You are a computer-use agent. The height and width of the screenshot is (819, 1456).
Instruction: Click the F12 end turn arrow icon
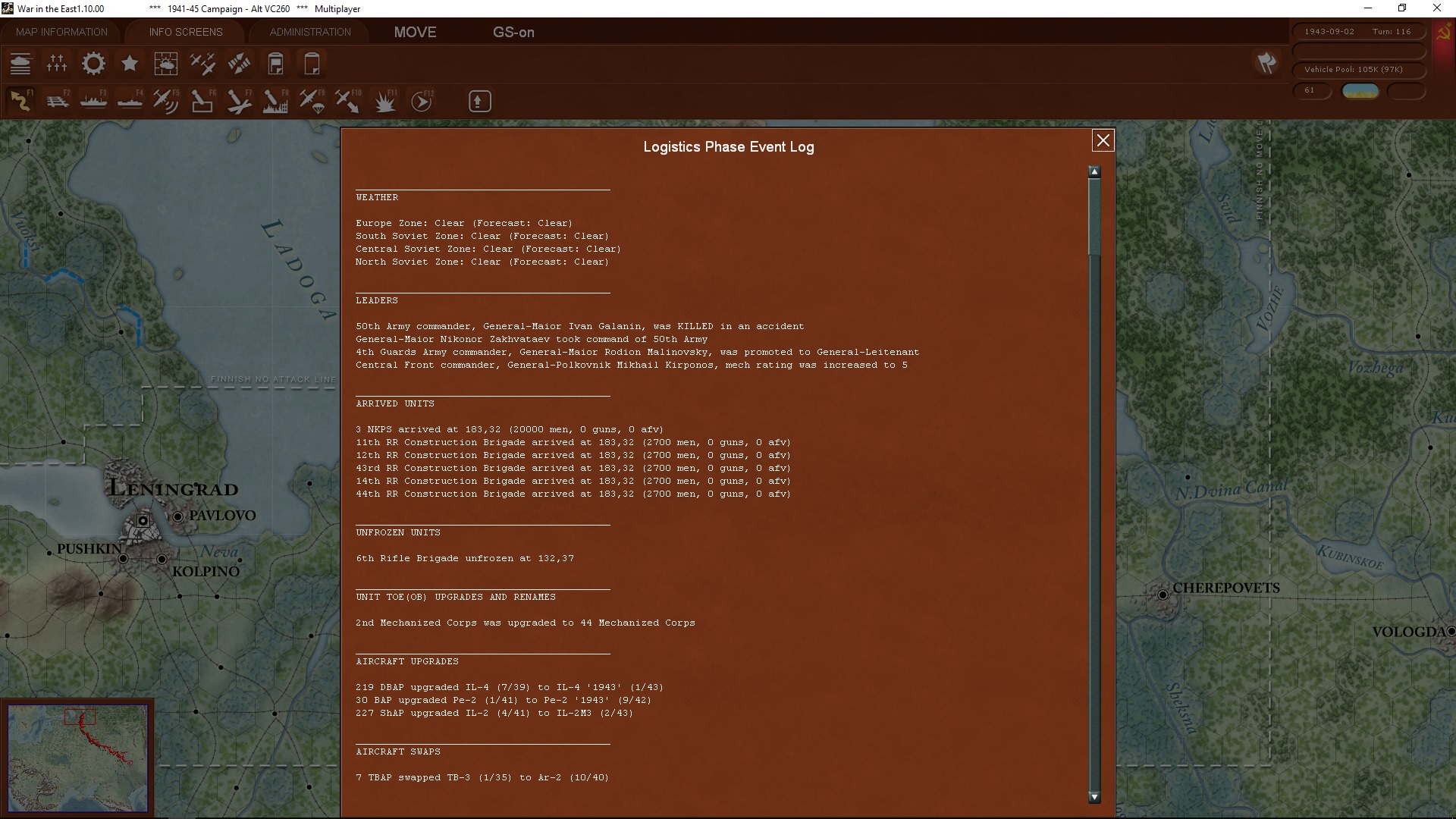[422, 101]
